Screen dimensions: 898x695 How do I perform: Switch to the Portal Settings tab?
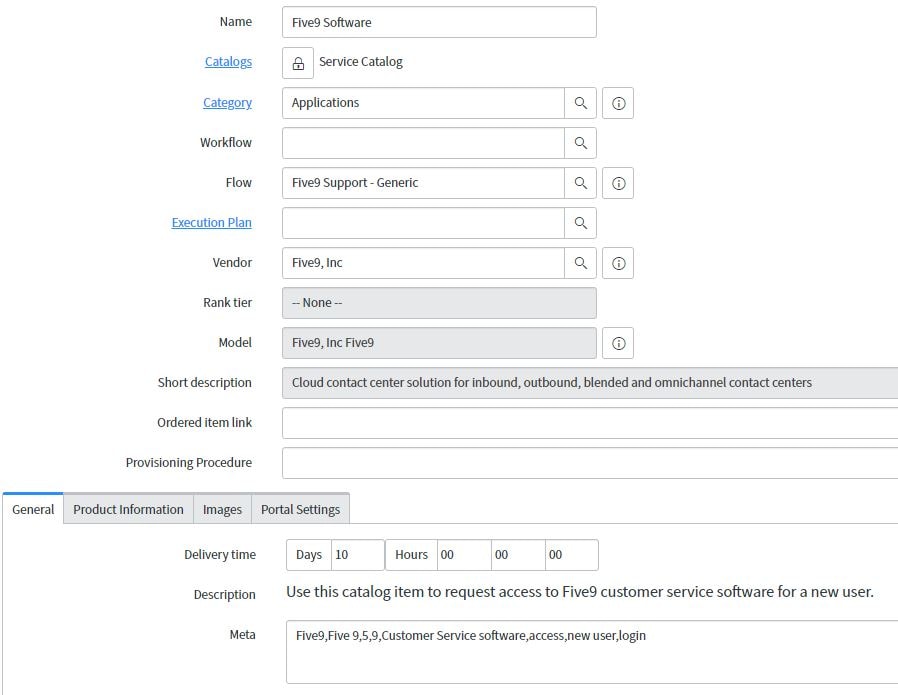[x=300, y=509]
